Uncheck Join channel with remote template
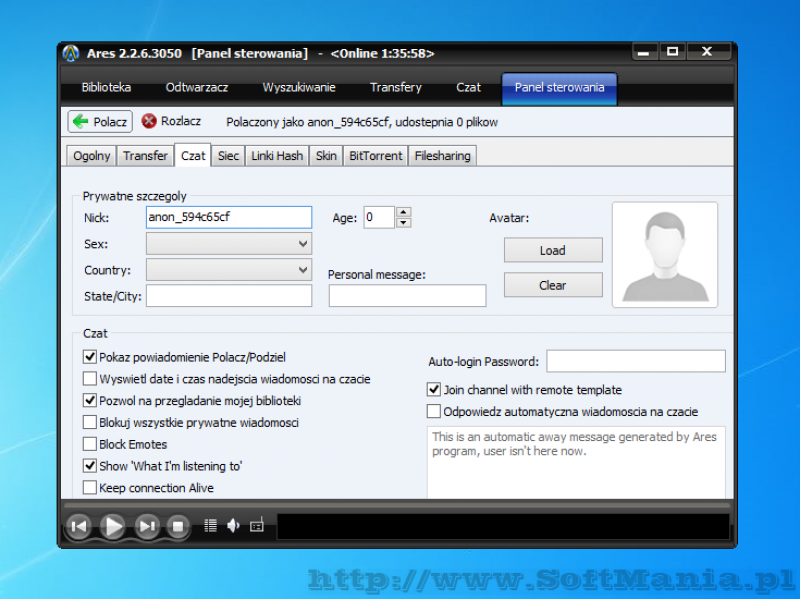The image size is (800, 599). [x=434, y=390]
